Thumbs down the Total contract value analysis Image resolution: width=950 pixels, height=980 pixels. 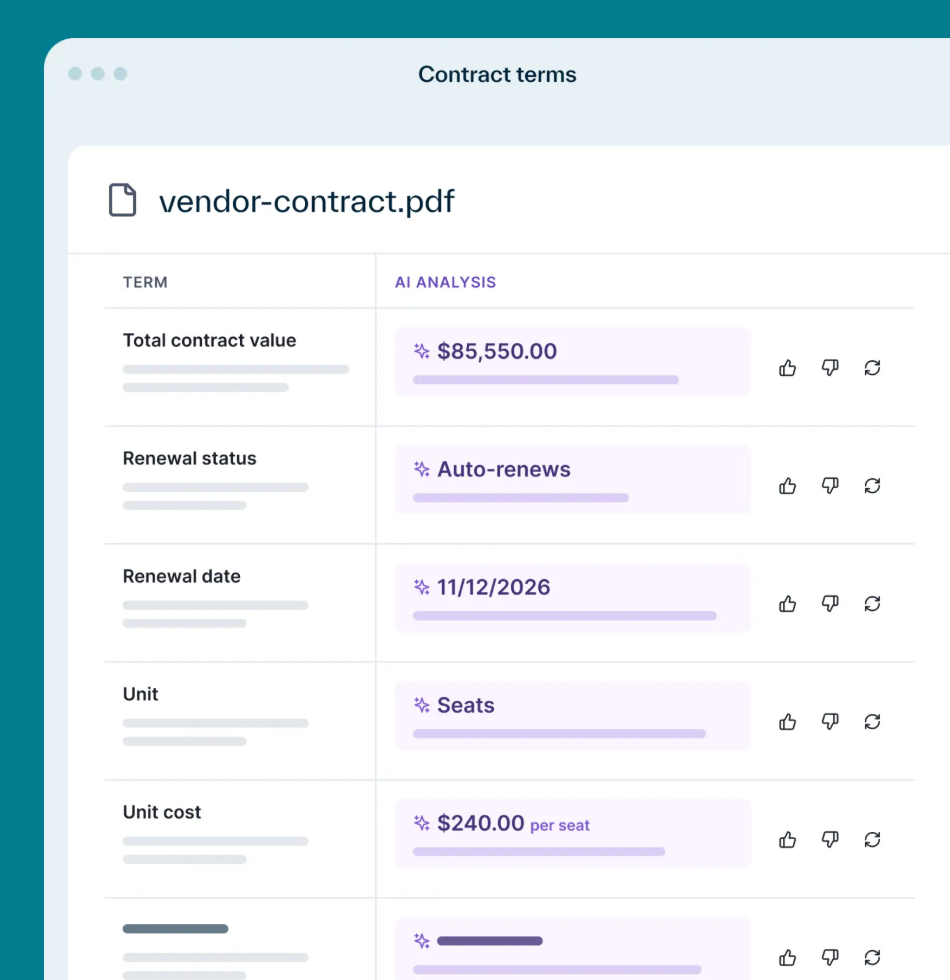pyautogui.click(x=830, y=368)
